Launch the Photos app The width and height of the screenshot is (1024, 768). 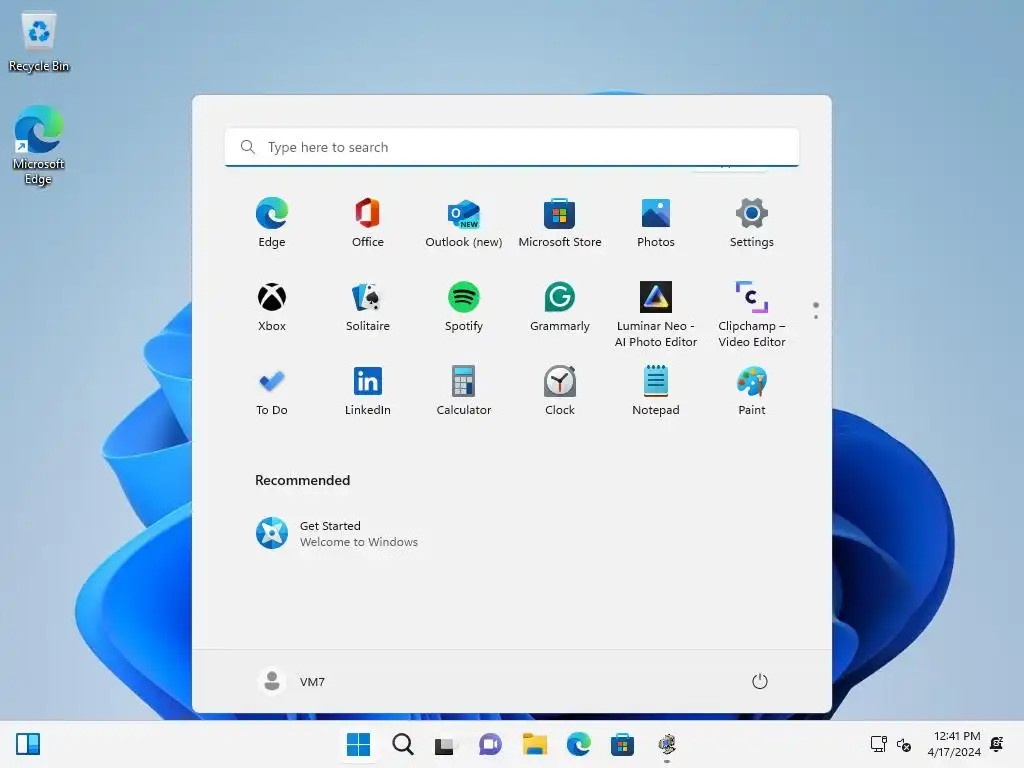pyautogui.click(x=656, y=222)
